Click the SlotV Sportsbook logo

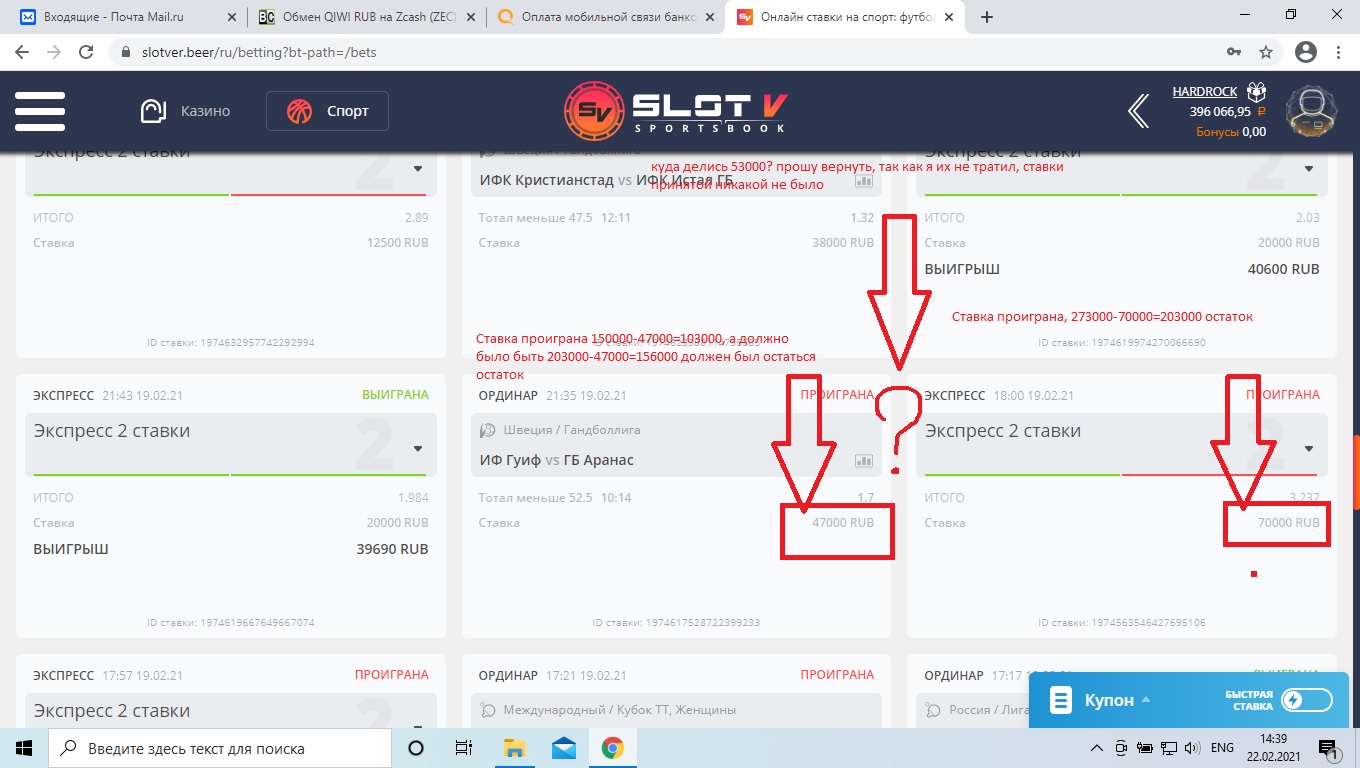coord(676,110)
